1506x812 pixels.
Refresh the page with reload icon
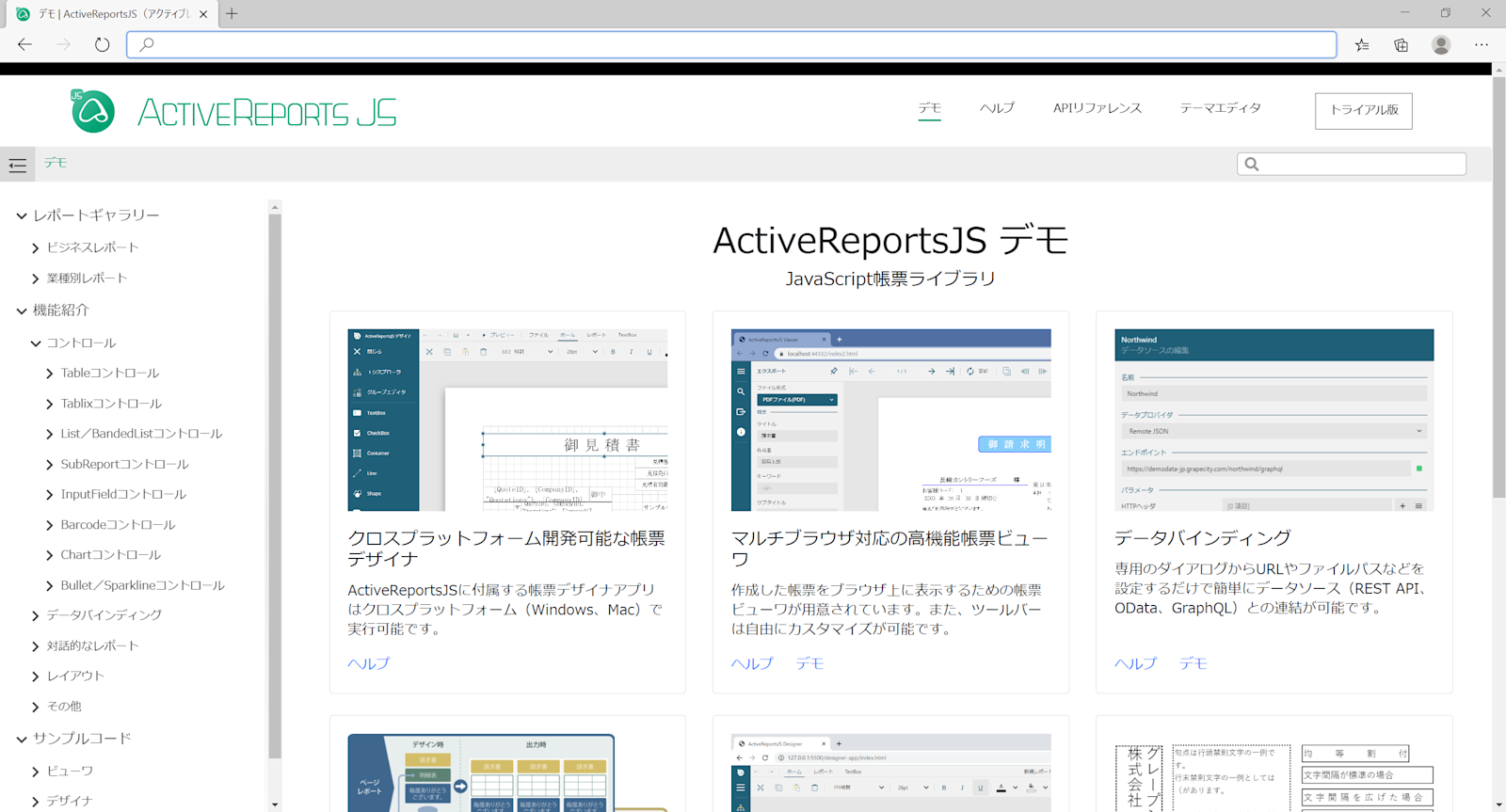click(x=102, y=44)
